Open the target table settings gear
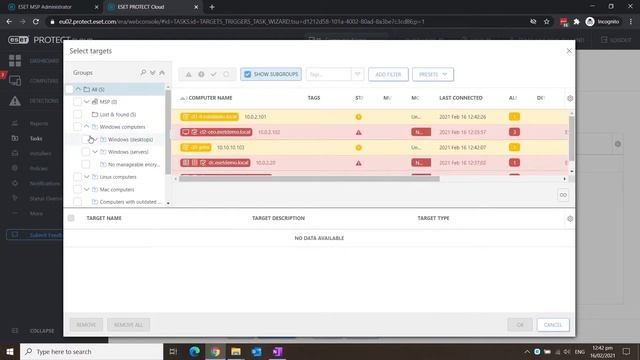 pyautogui.click(x=570, y=218)
